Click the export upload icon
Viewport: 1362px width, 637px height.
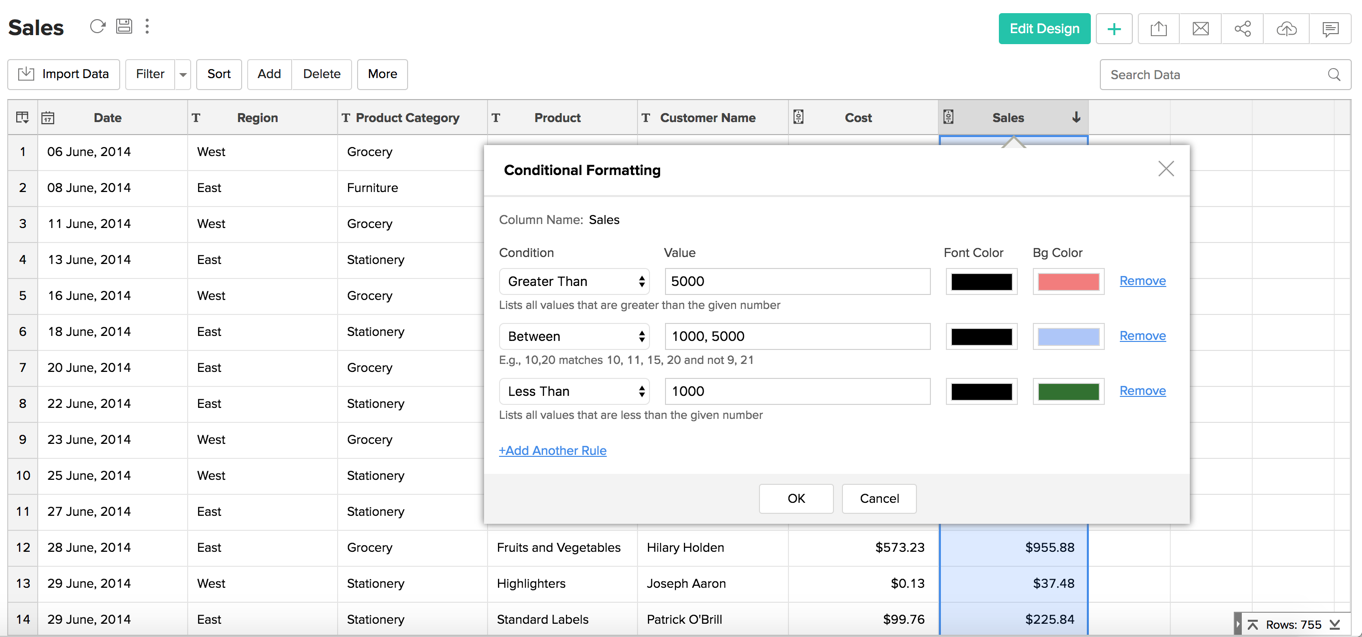[x=1158, y=29]
